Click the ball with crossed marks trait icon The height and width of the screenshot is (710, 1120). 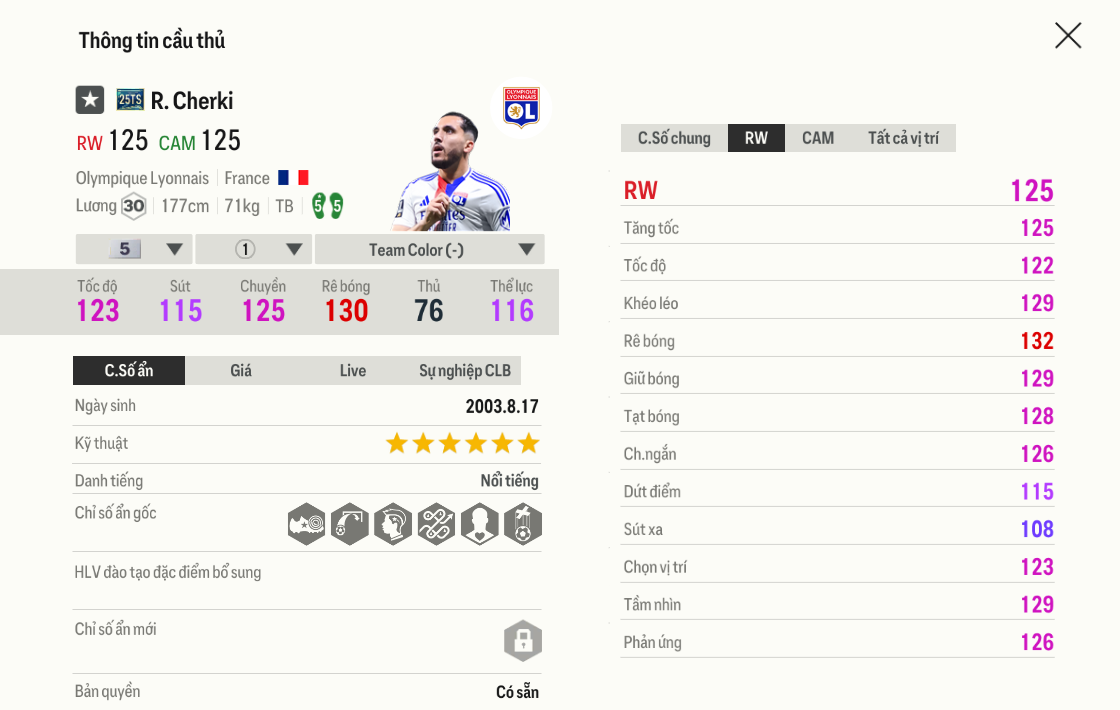523,524
